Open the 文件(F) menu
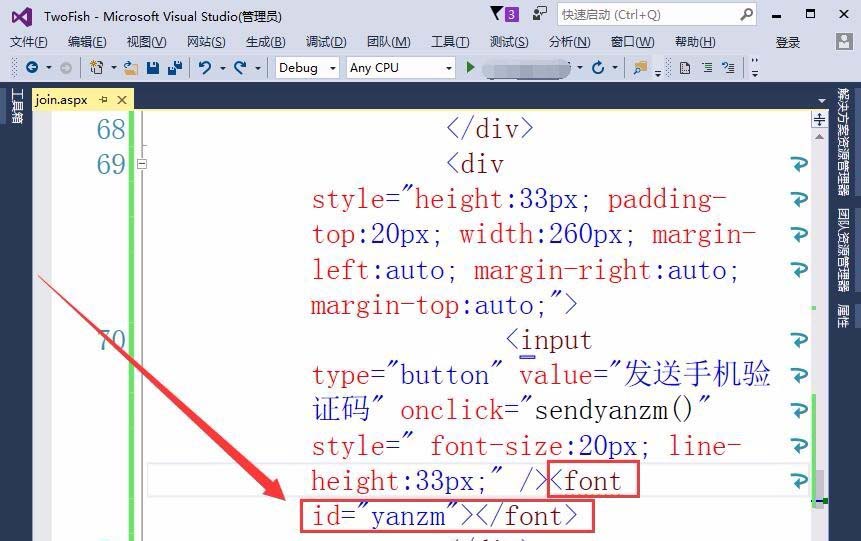Viewport: 861px width, 541px height. click(29, 42)
